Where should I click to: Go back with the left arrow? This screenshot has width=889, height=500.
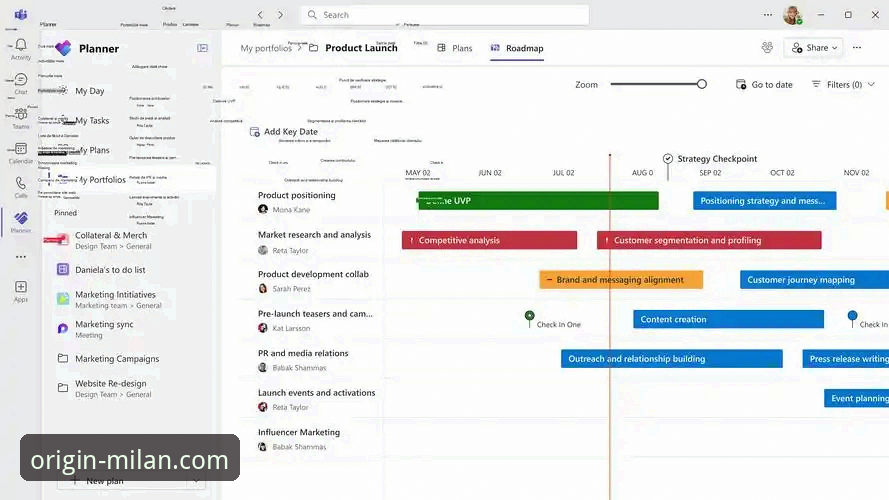tap(260, 15)
